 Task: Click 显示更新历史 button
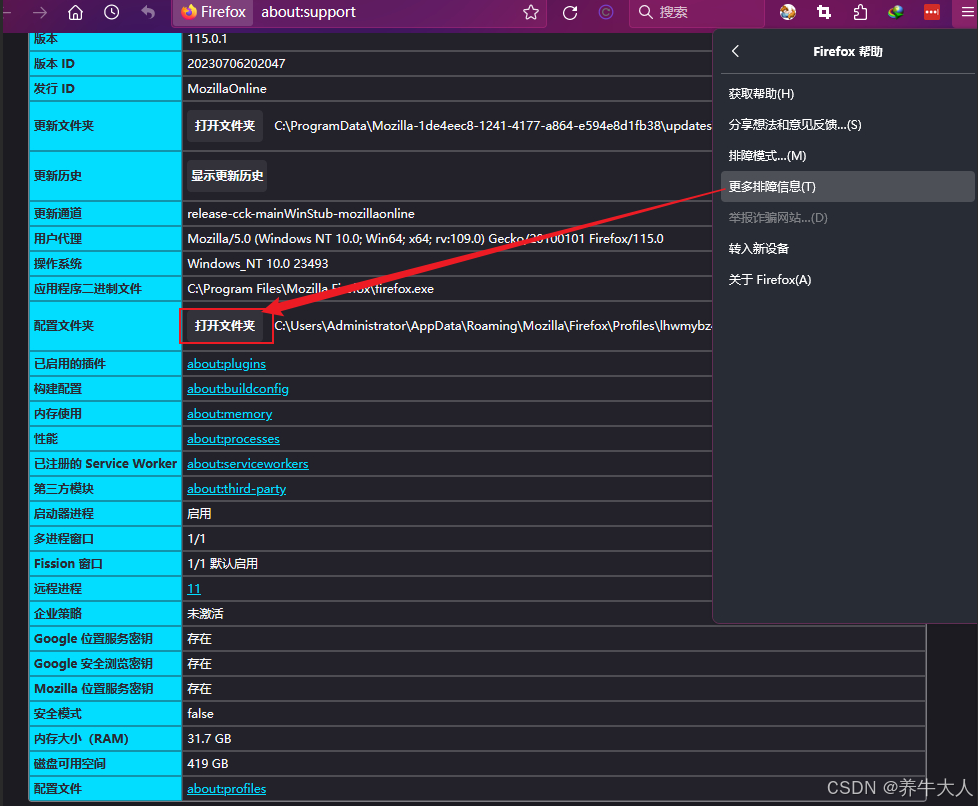(227, 176)
